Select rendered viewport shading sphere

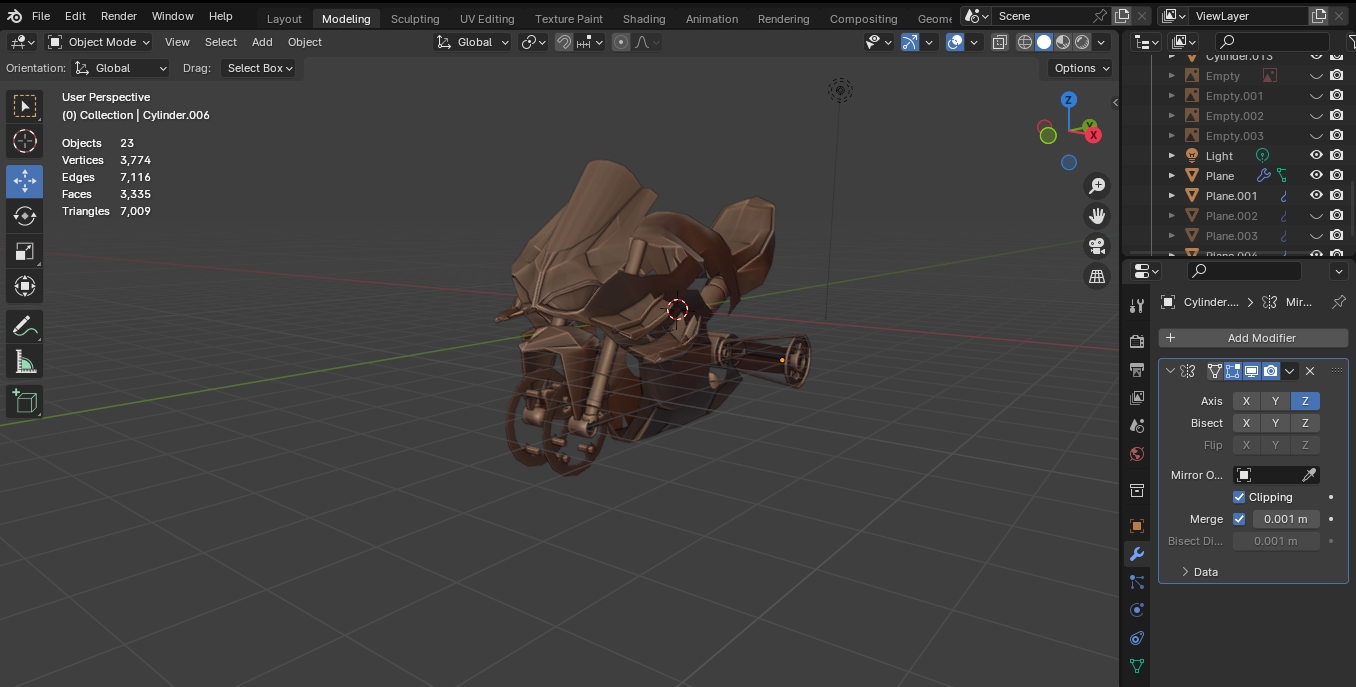1082,42
